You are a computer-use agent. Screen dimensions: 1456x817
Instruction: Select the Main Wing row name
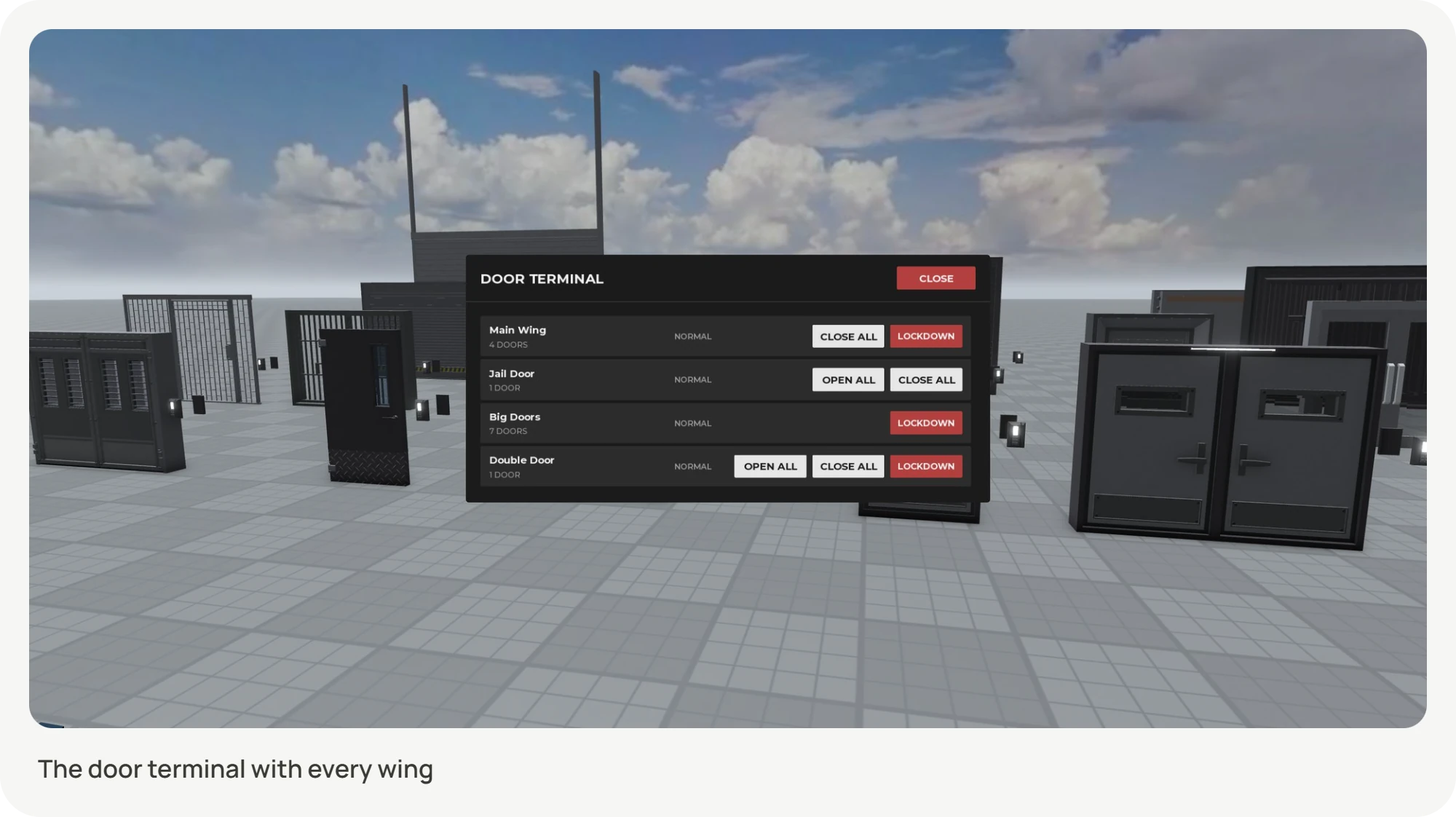pyautogui.click(x=518, y=330)
